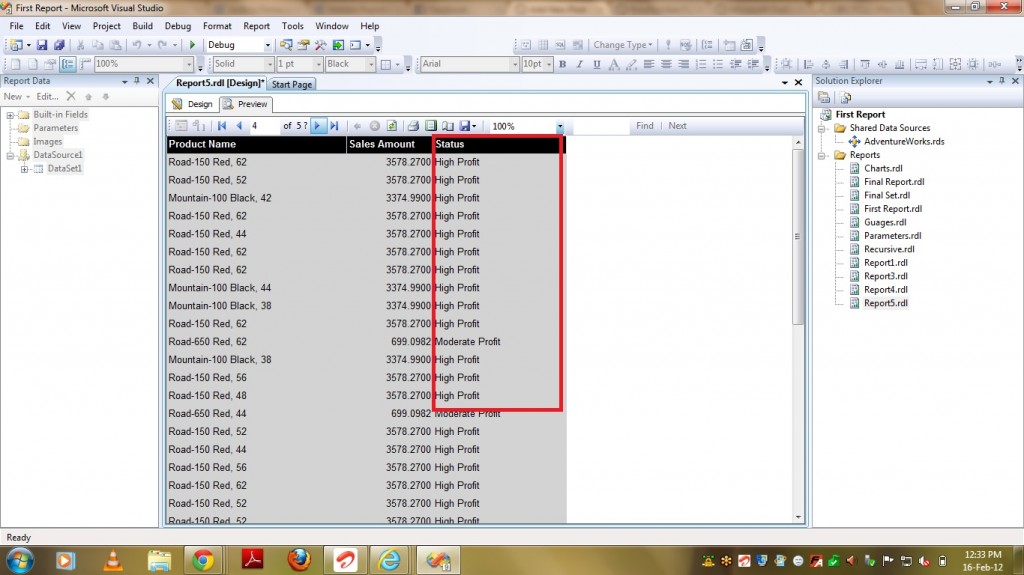Open Final Report.rdl in Solution Explorer

(894, 182)
